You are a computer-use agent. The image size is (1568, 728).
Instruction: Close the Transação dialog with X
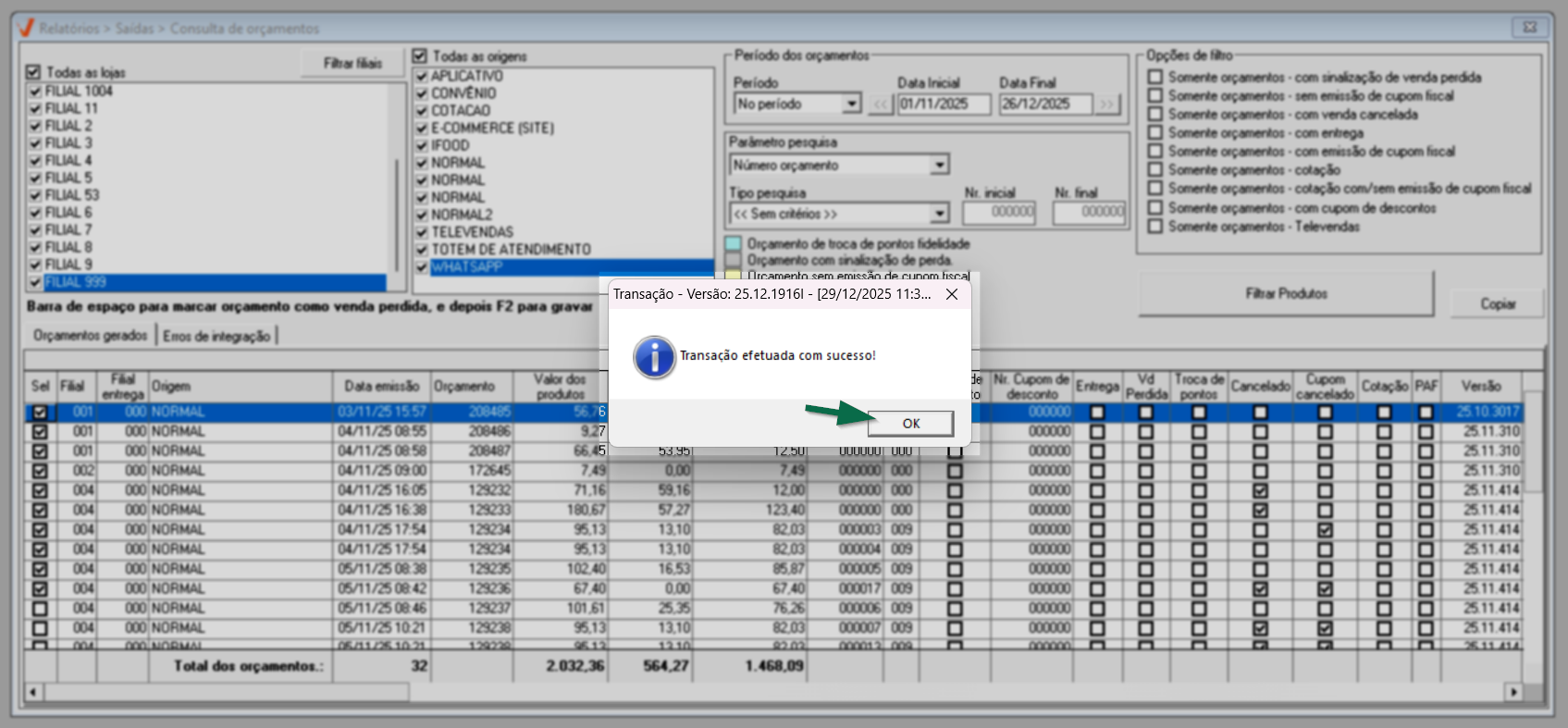click(x=951, y=294)
